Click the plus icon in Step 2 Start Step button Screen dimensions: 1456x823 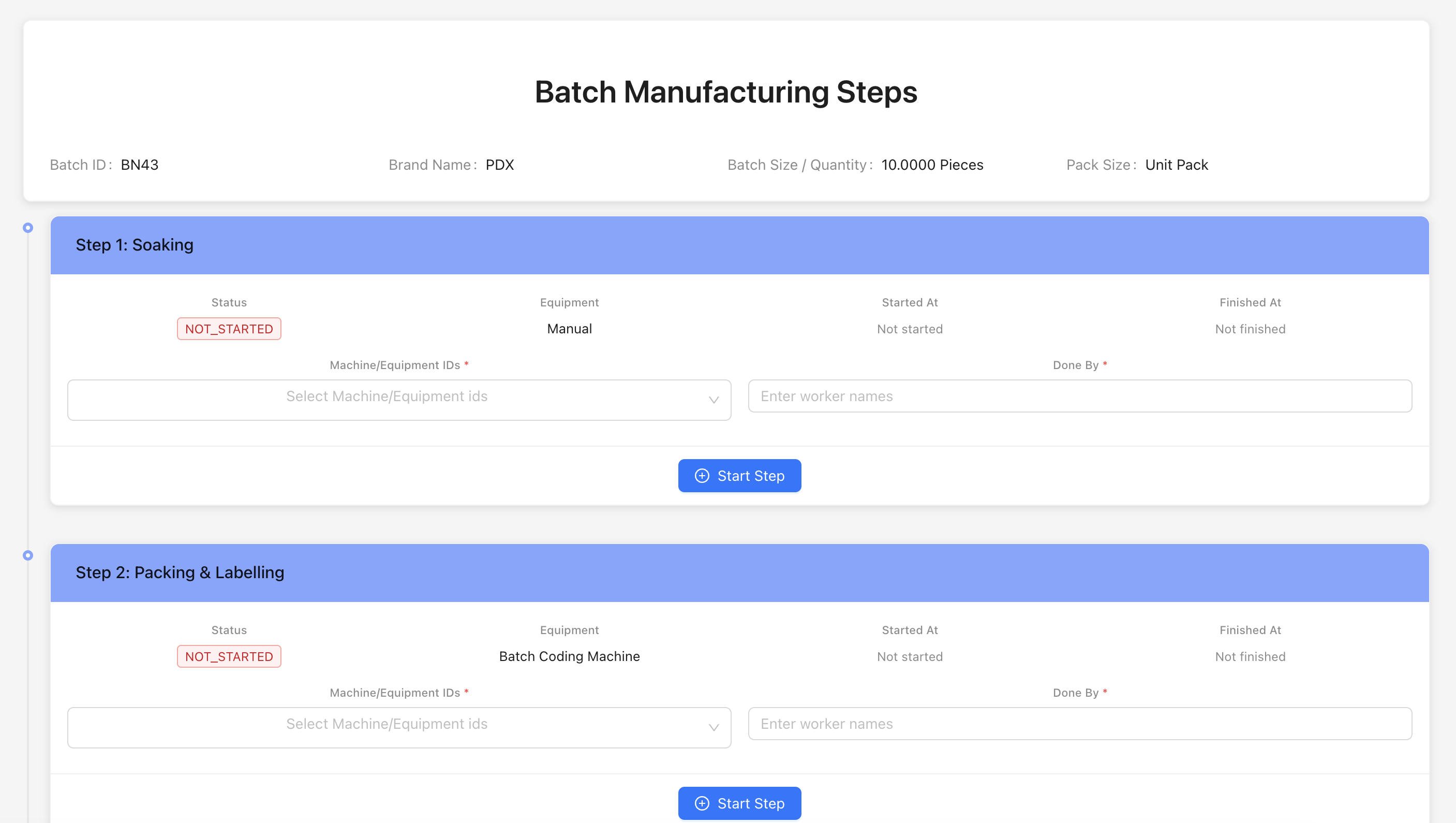pos(702,803)
